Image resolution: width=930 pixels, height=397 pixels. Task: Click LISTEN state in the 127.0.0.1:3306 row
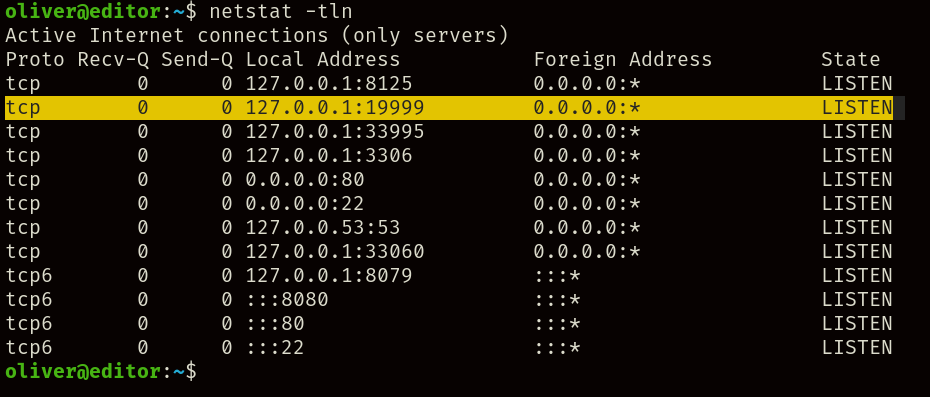pos(856,155)
